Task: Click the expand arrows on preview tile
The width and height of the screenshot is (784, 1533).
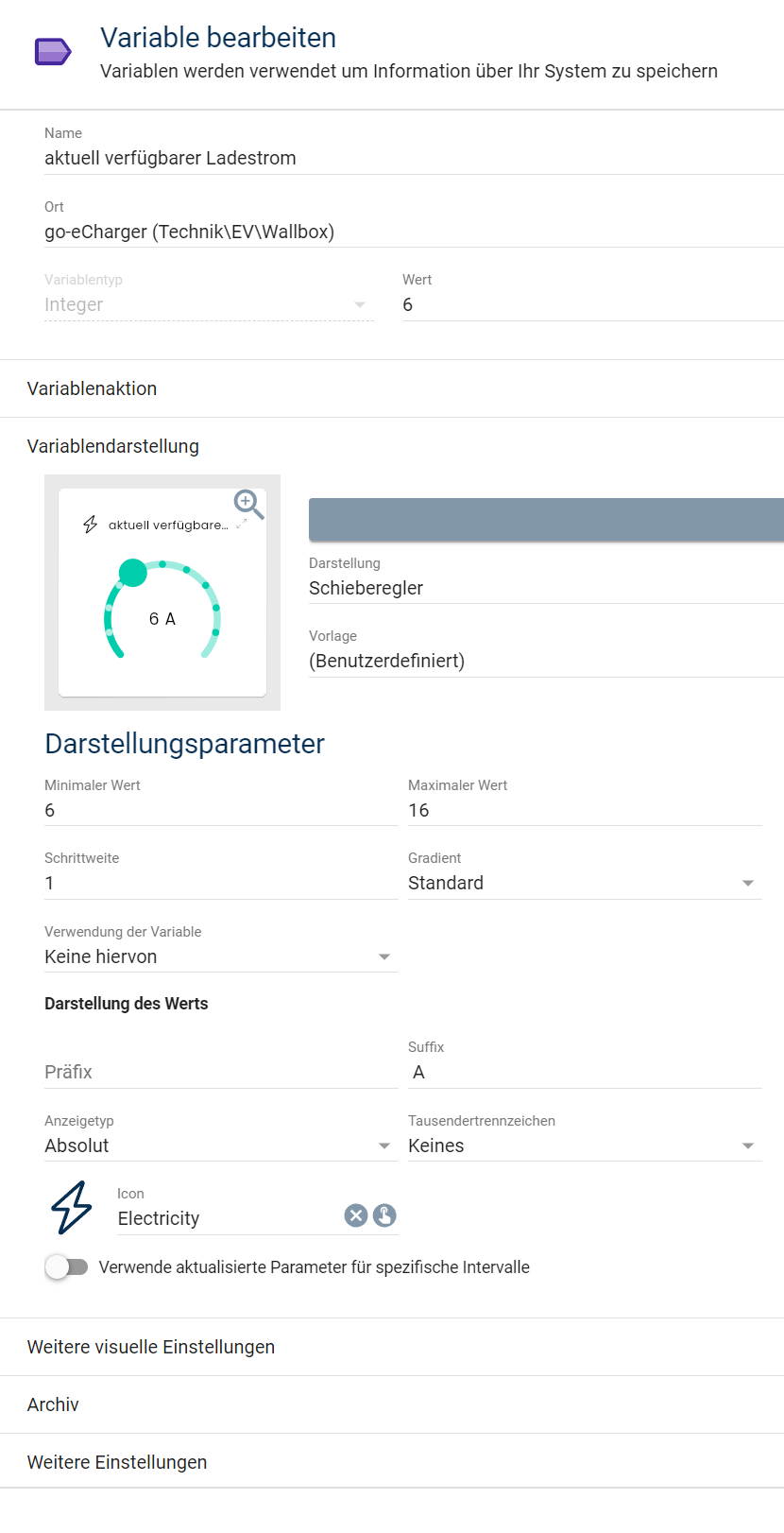Action: pos(242,524)
